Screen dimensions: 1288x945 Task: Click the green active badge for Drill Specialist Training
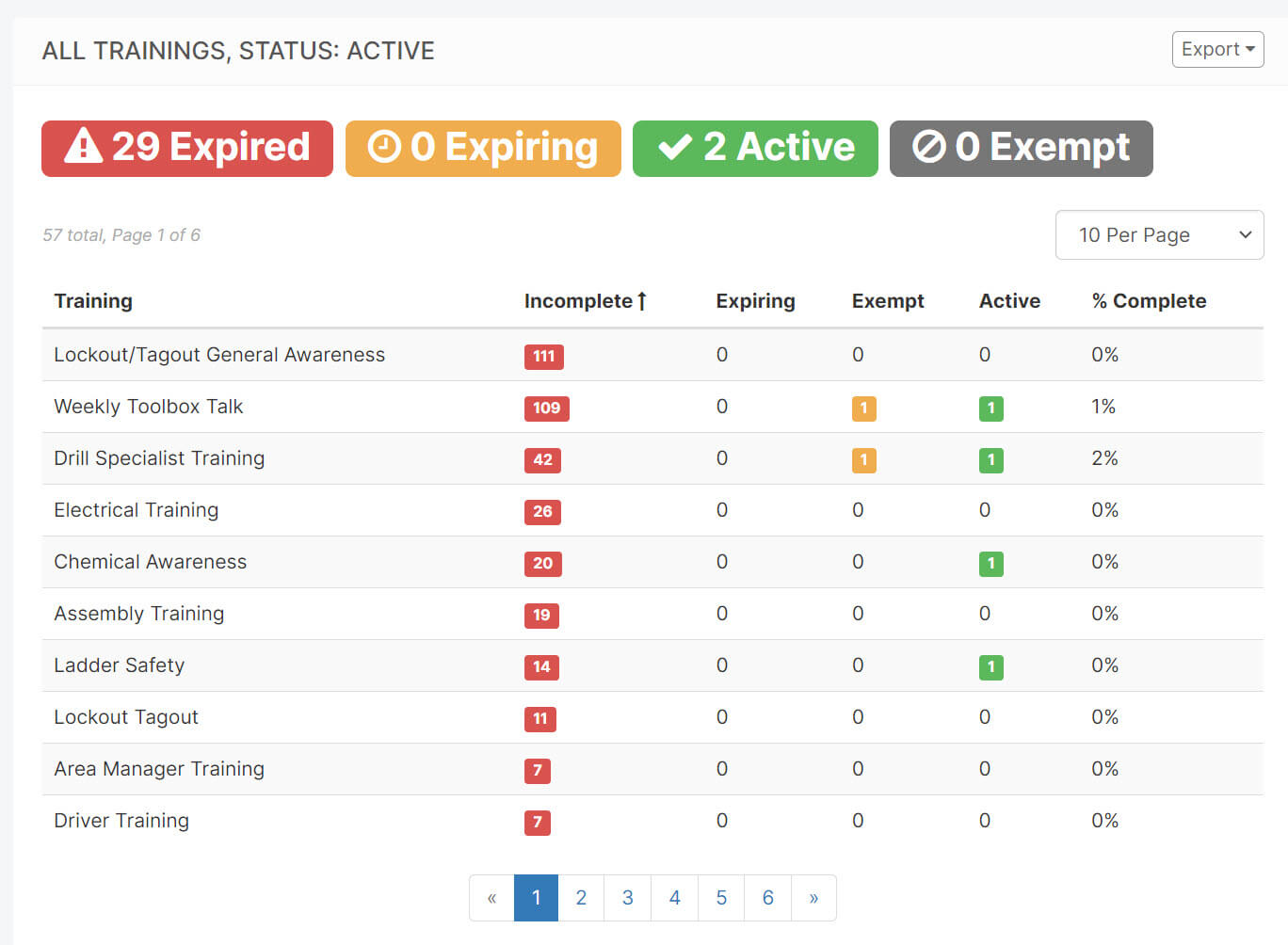(990, 460)
